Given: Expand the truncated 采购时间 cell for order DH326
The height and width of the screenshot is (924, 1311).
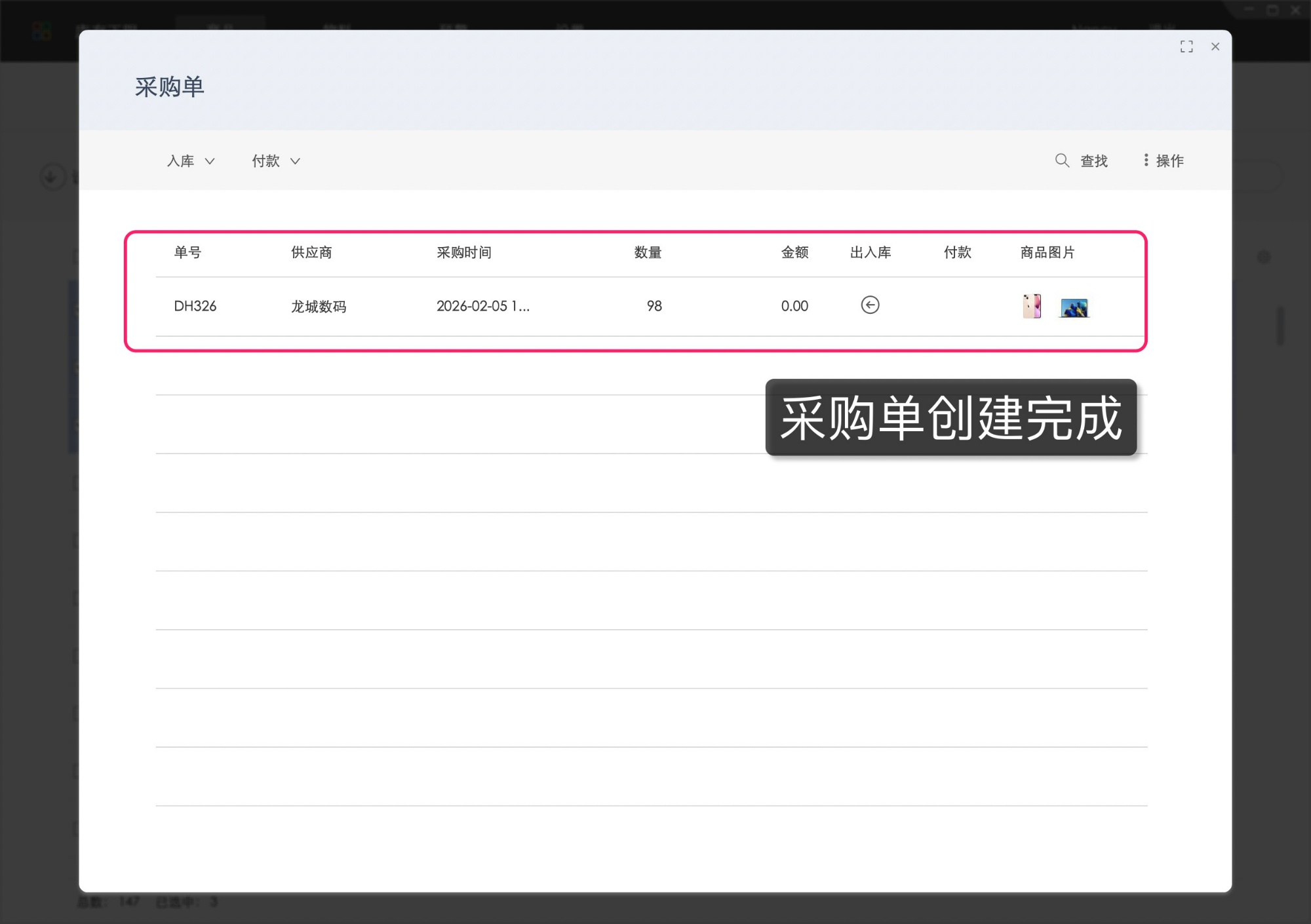Looking at the screenshot, I should click(483, 306).
